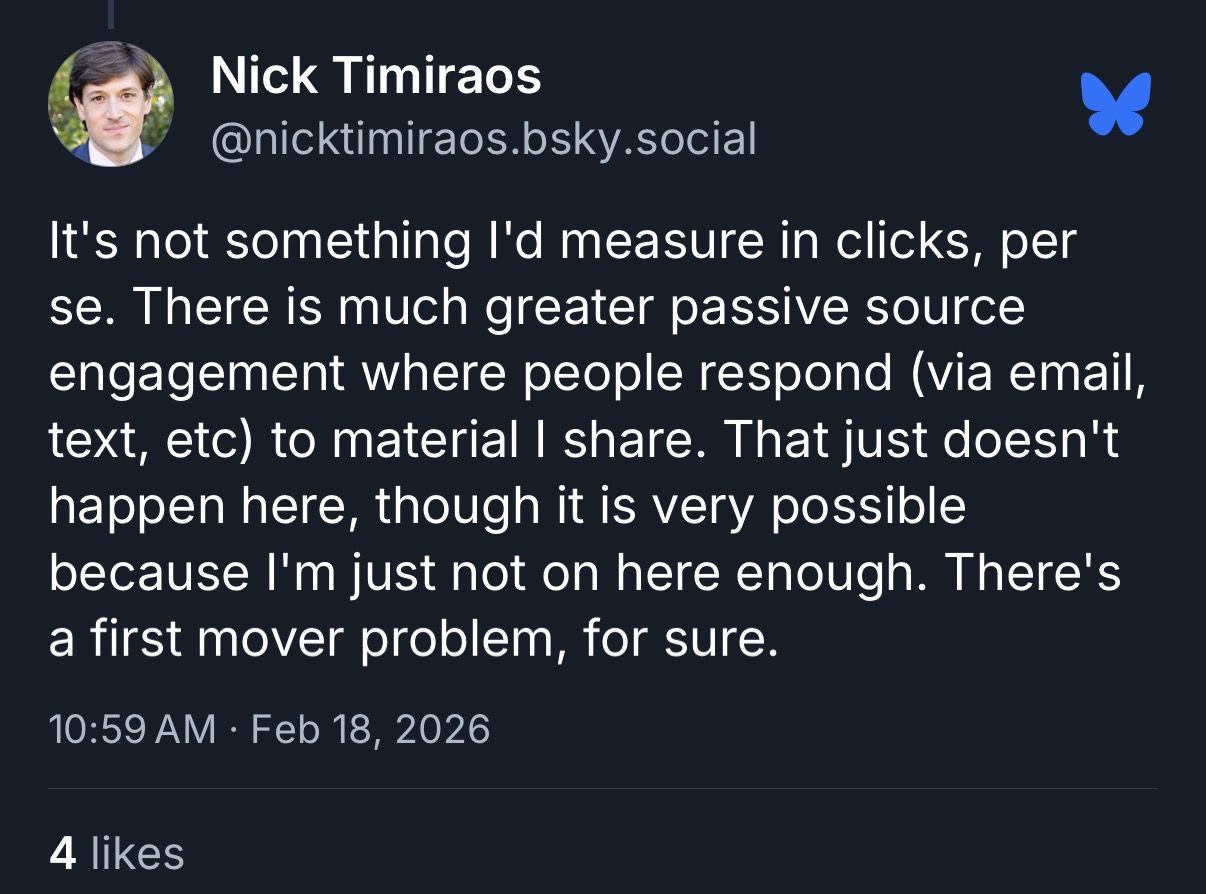The image size is (1206, 894).
Task: Click the word "likes" below the post
Action: (x=137, y=853)
